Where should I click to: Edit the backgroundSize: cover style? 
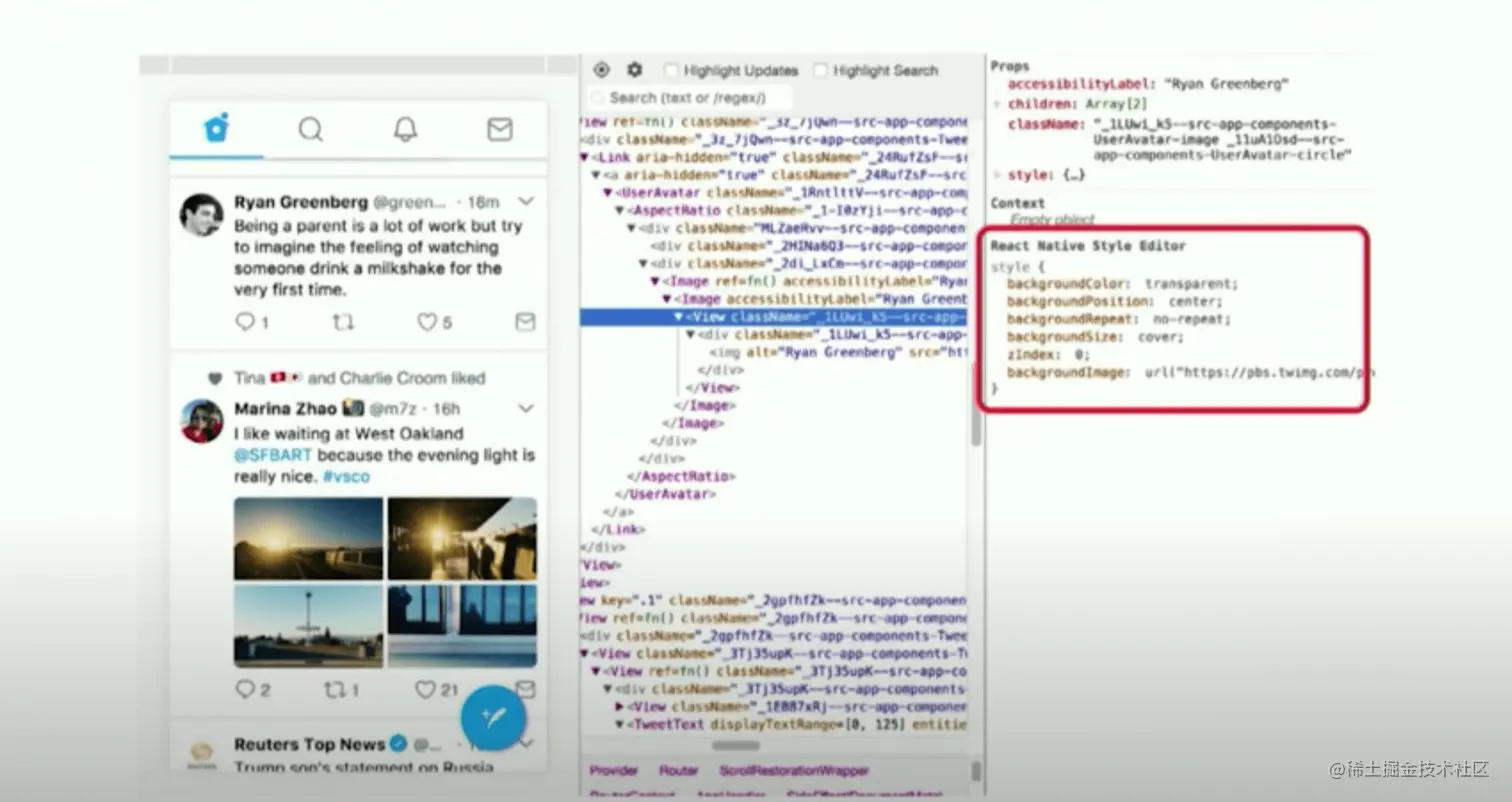(1095, 337)
